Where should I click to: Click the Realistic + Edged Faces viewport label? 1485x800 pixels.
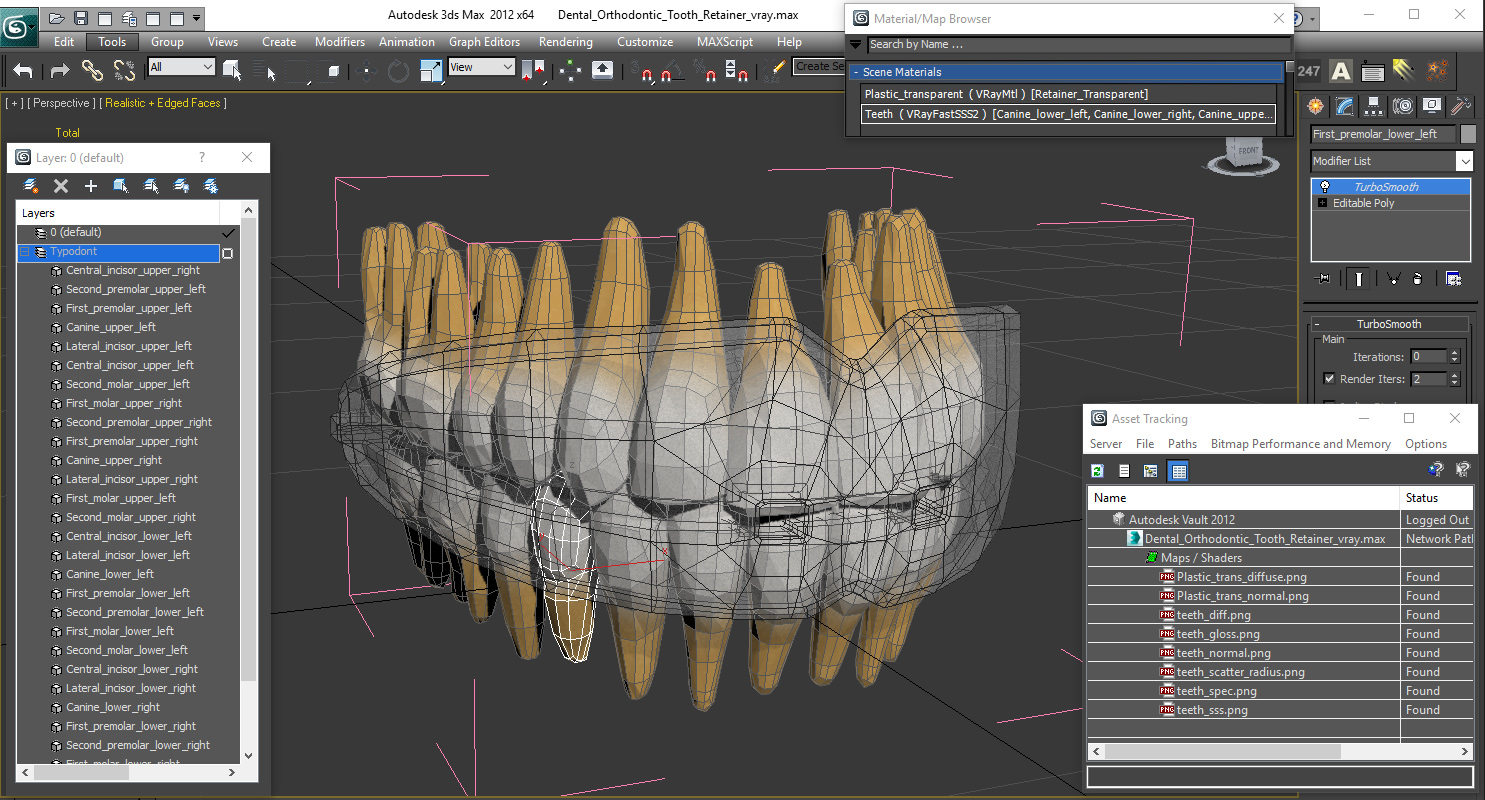point(165,103)
